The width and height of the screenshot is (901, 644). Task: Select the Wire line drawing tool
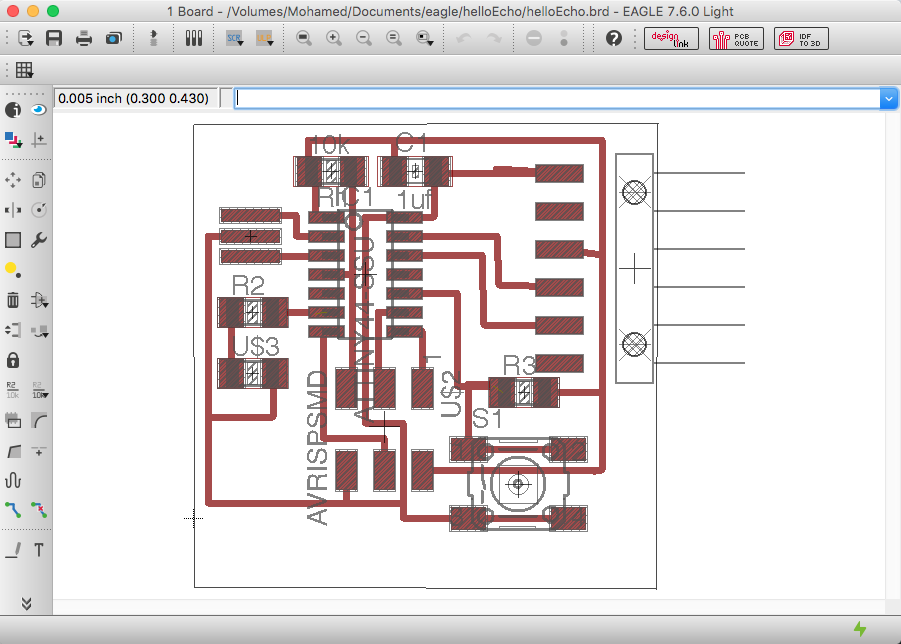click(x=13, y=550)
